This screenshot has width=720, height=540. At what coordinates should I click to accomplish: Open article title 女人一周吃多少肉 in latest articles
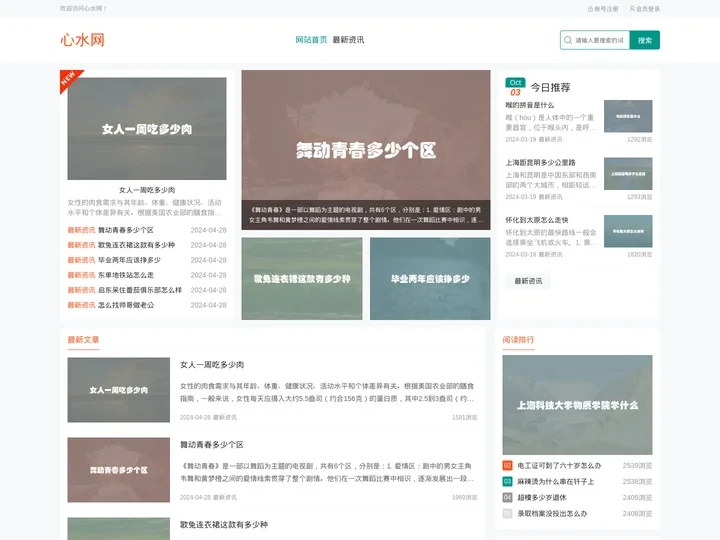click(x=212, y=365)
